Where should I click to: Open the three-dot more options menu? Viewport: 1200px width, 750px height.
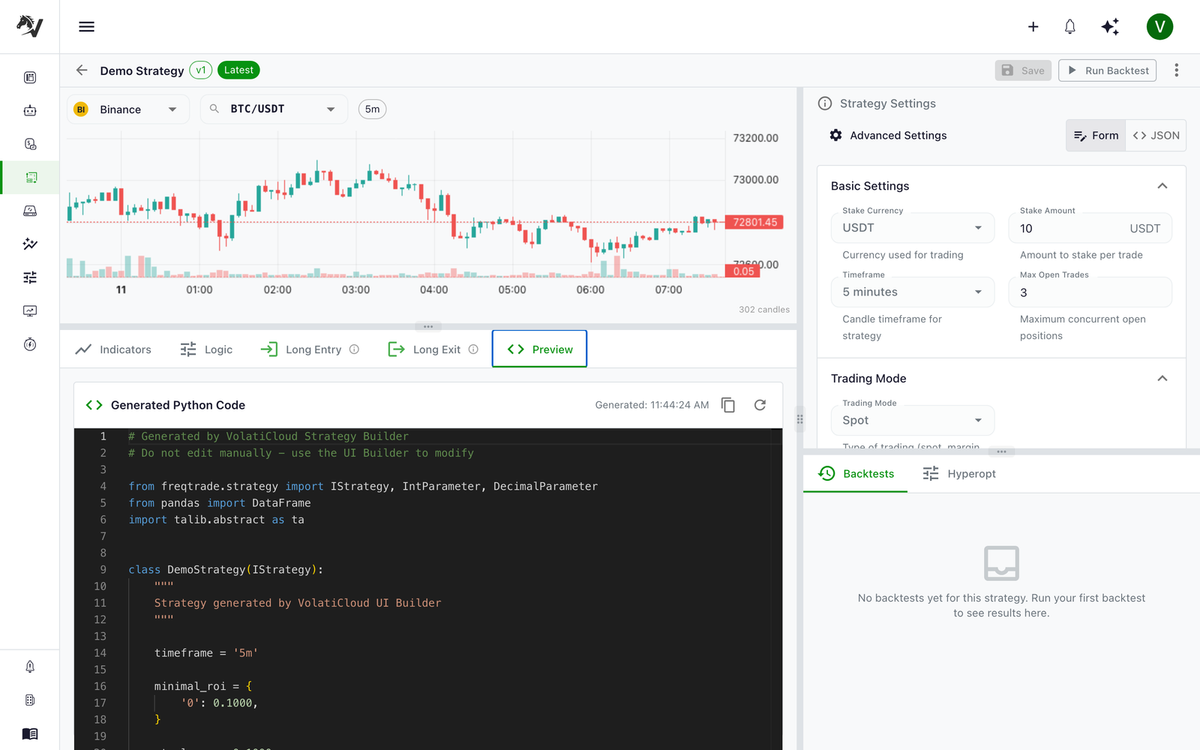[x=1176, y=70]
